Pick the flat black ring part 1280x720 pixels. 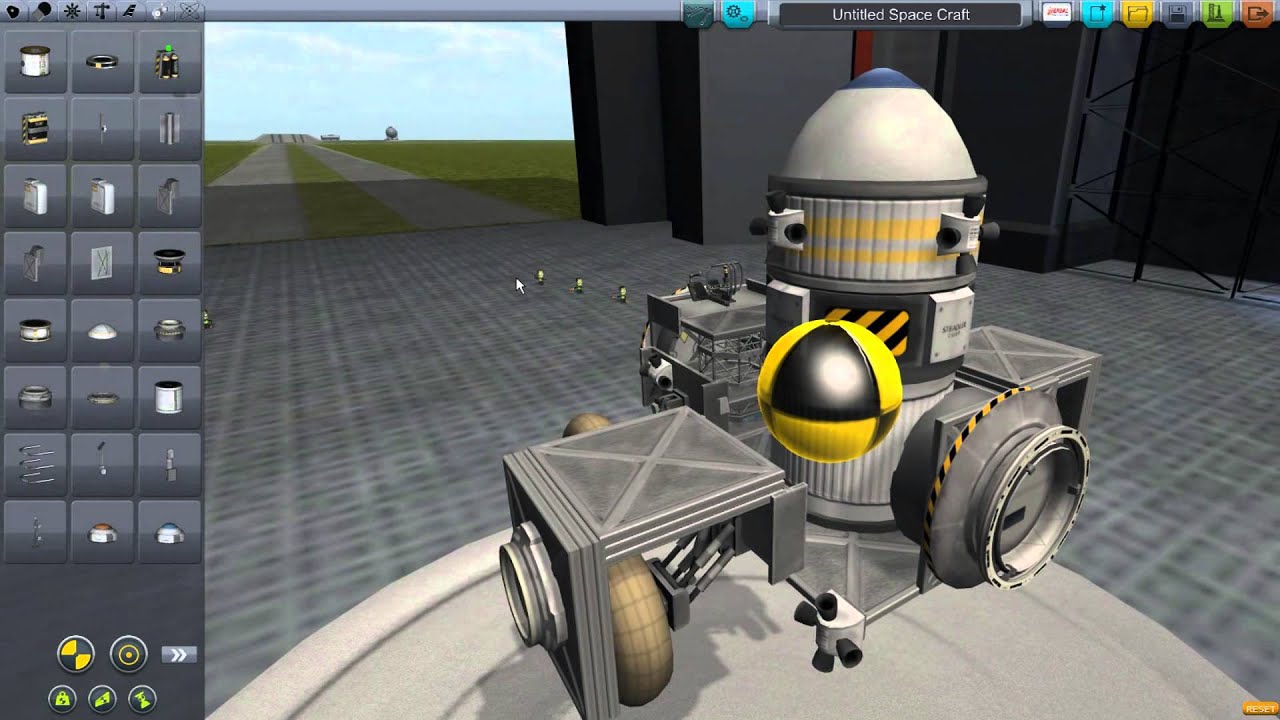[x=102, y=62]
